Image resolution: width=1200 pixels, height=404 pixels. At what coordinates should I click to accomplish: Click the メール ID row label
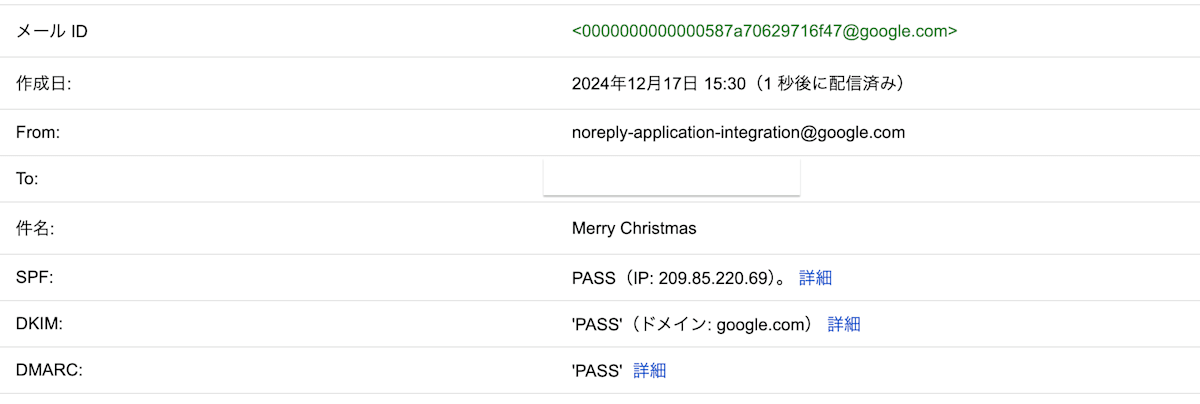(52, 31)
